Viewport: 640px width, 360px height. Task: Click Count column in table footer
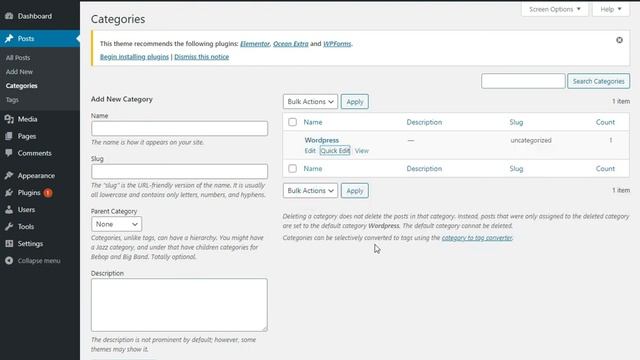click(605, 168)
